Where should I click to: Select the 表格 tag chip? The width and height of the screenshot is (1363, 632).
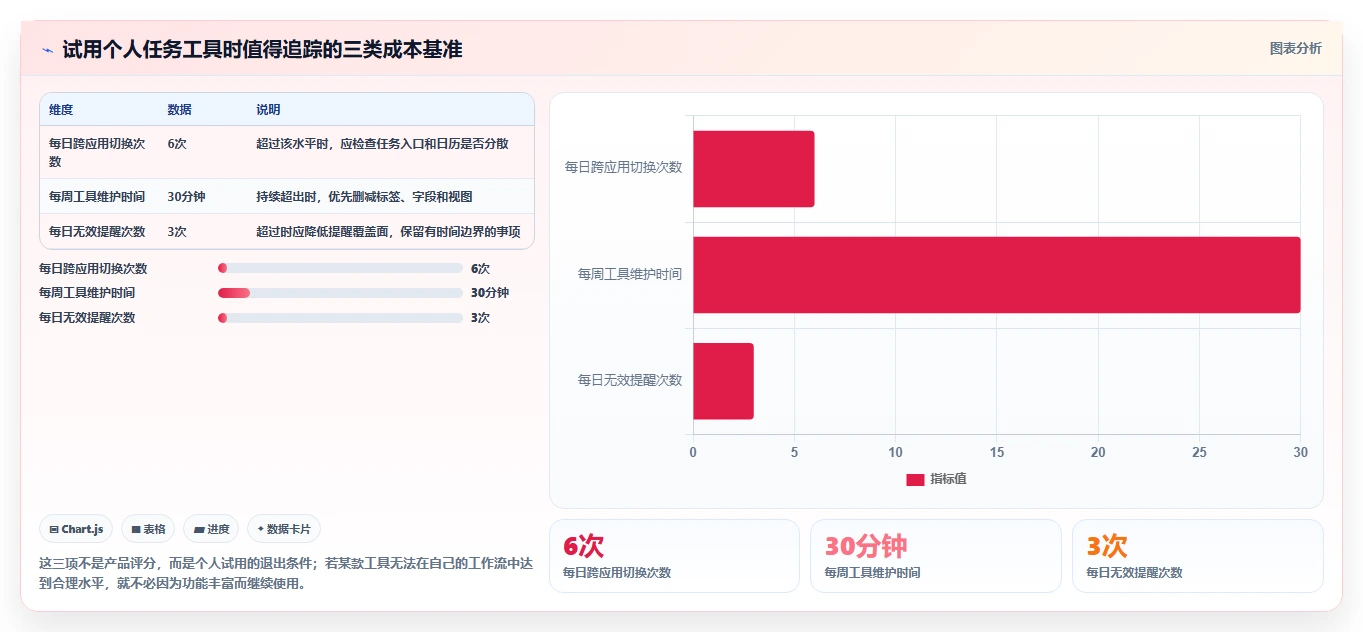148,529
